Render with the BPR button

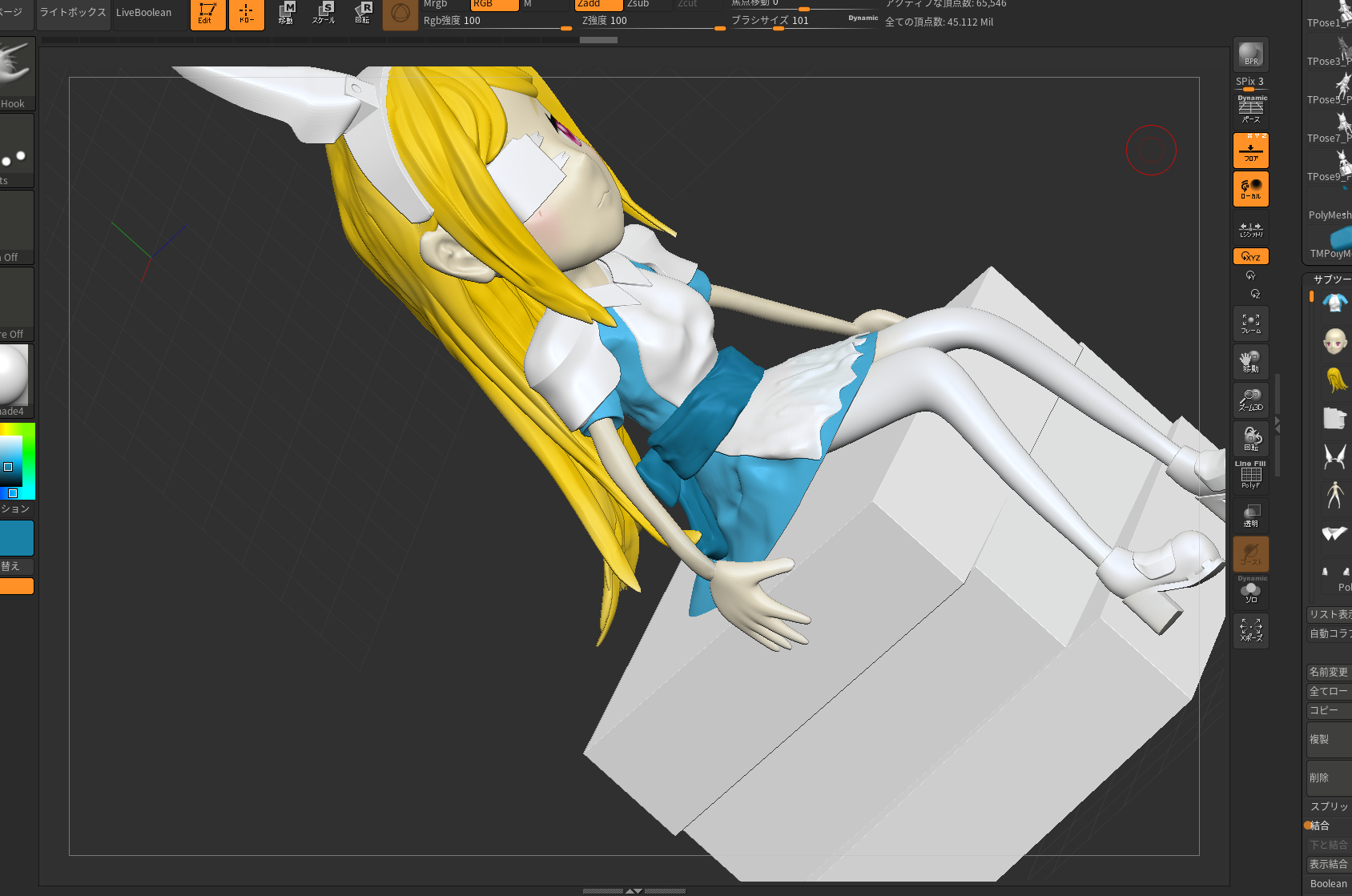[1250, 54]
